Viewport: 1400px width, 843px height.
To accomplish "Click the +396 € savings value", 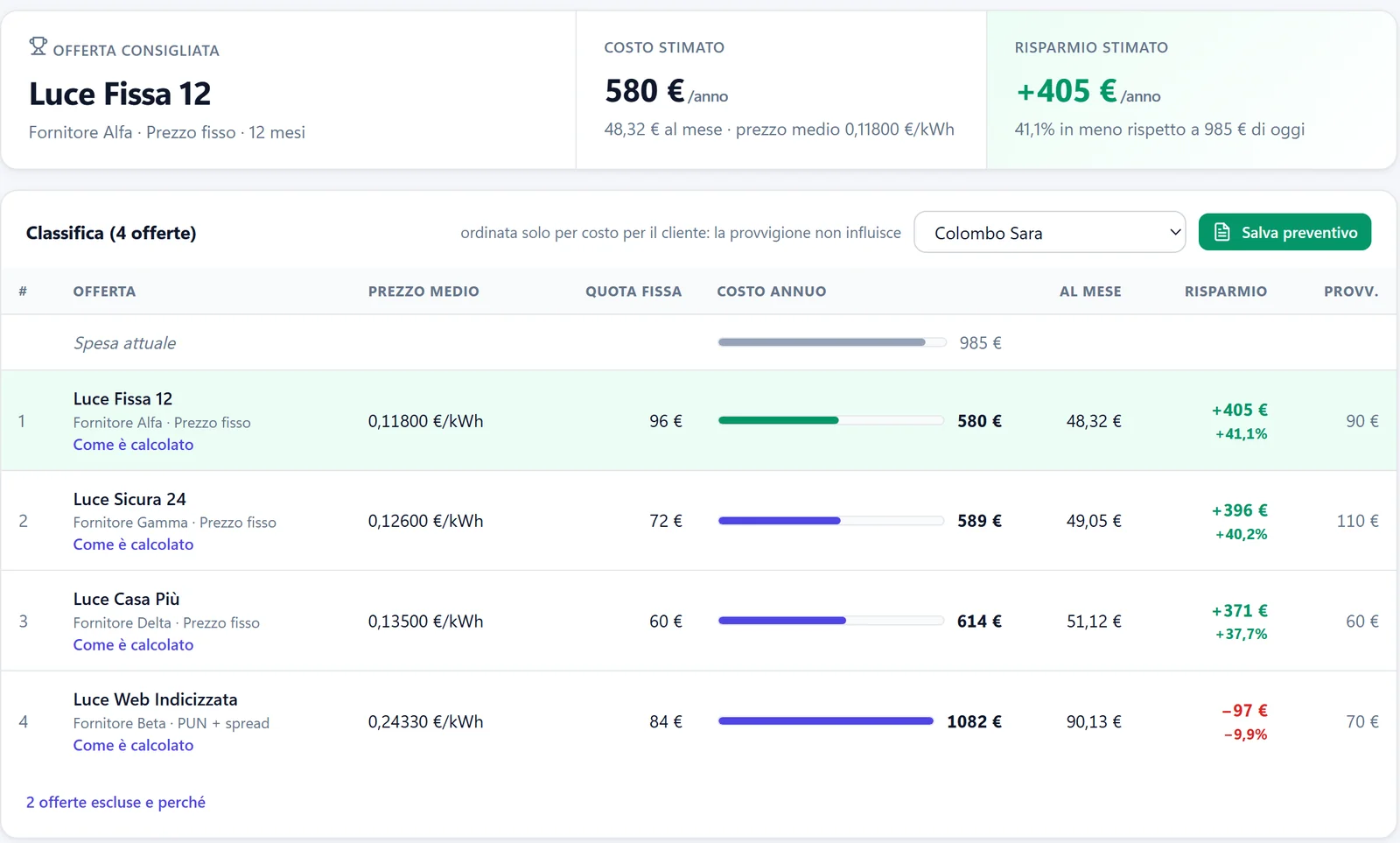I will [x=1239, y=510].
